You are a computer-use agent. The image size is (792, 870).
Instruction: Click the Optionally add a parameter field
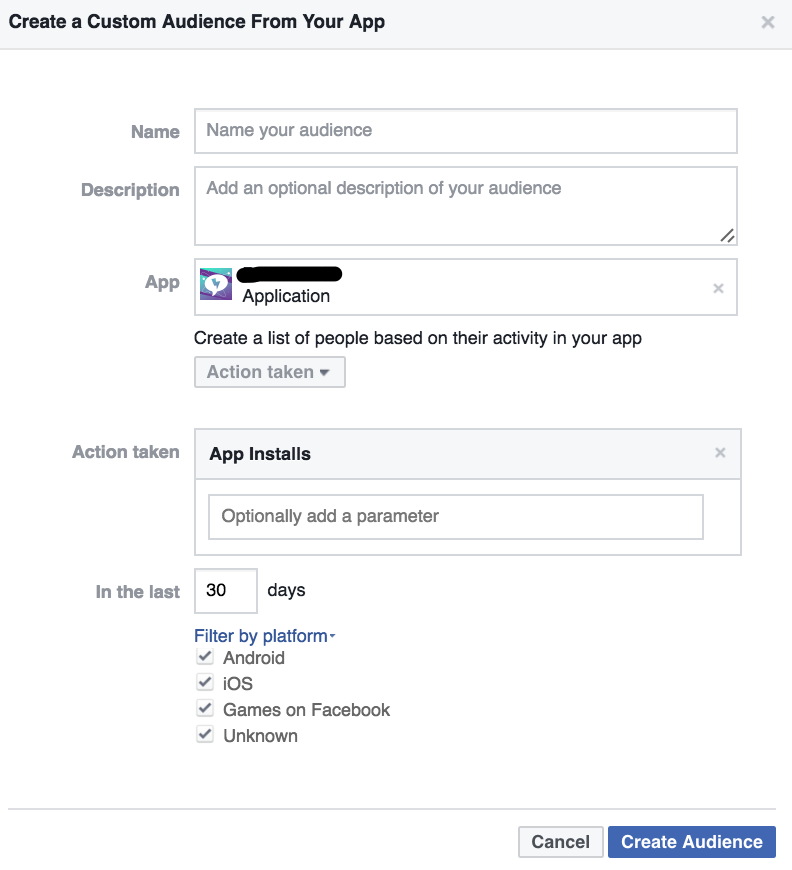pos(455,517)
